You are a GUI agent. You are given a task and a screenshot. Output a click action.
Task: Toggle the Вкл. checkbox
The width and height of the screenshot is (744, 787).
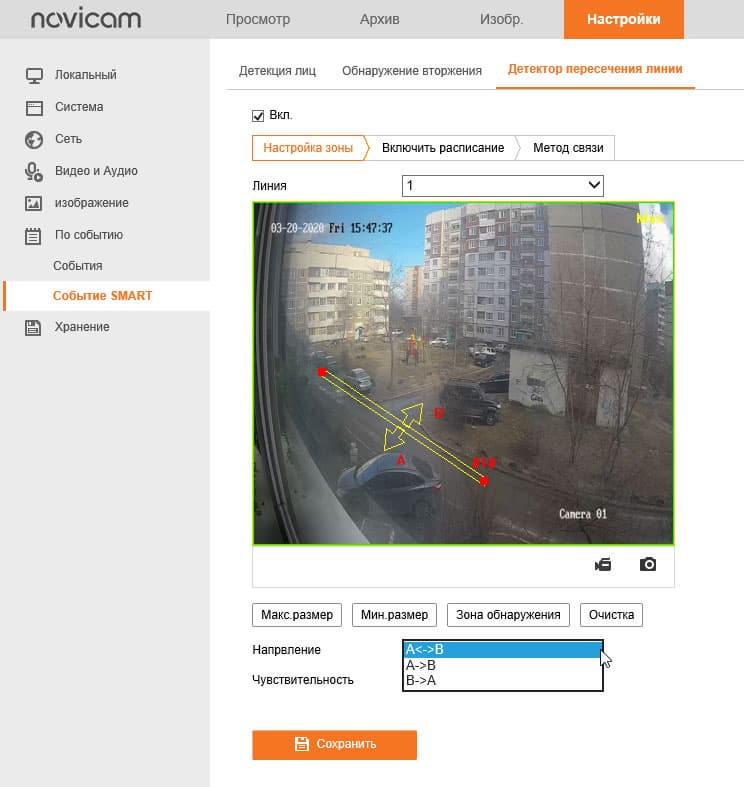point(258,116)
